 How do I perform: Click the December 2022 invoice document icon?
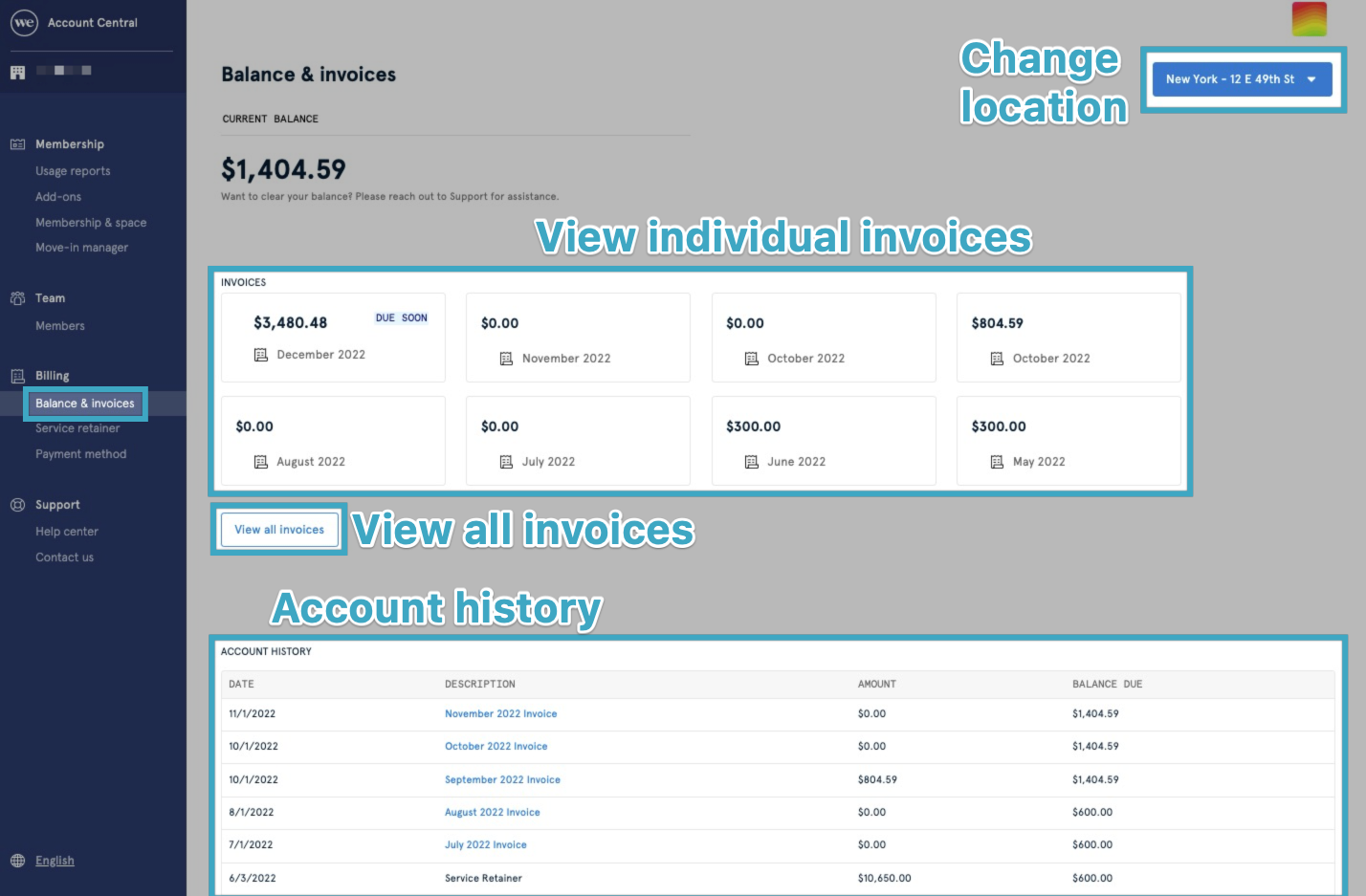tap(260, 355)
